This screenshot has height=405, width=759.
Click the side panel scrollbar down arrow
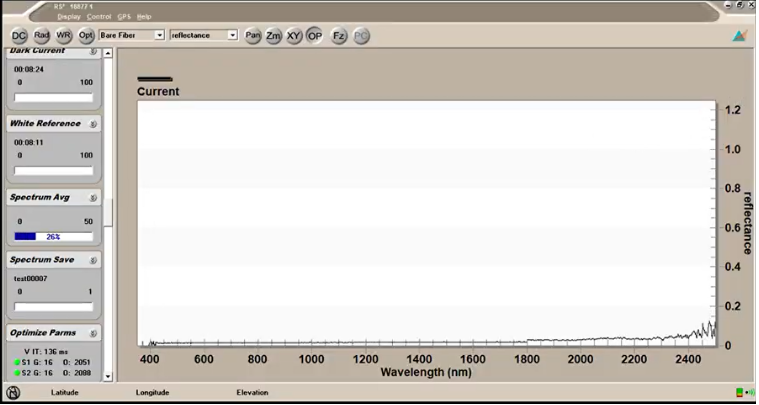click(108, 376)
